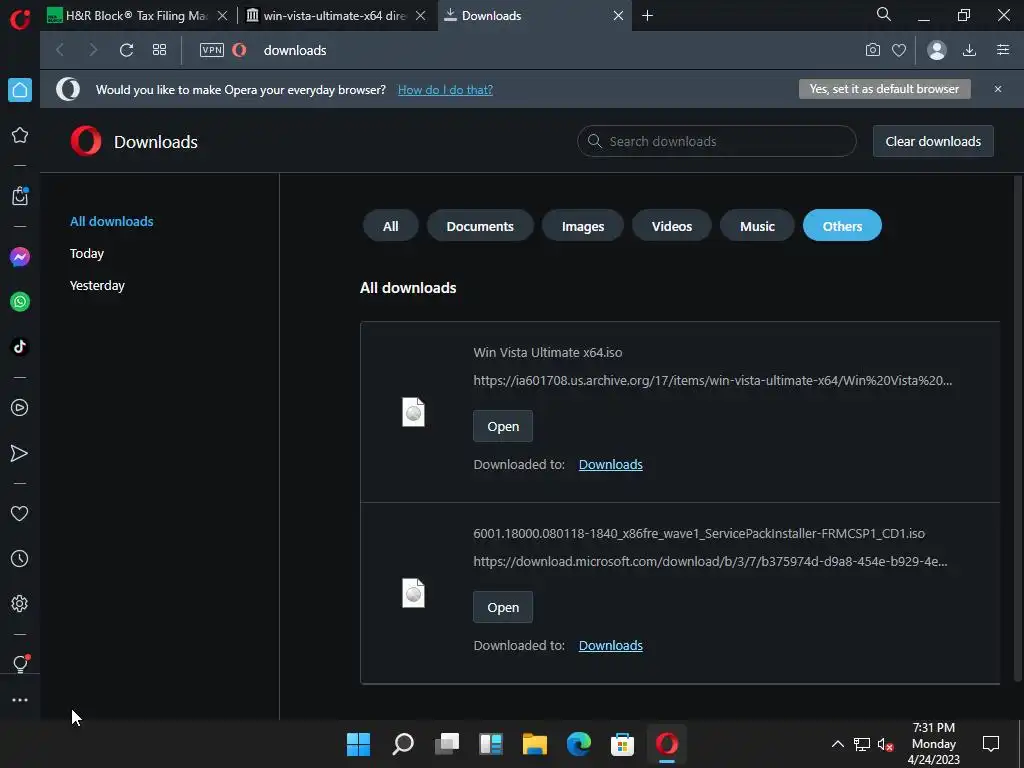Open Shopping Corner bag icon in sidebar
1024x768 pixels.
(20, 196)
